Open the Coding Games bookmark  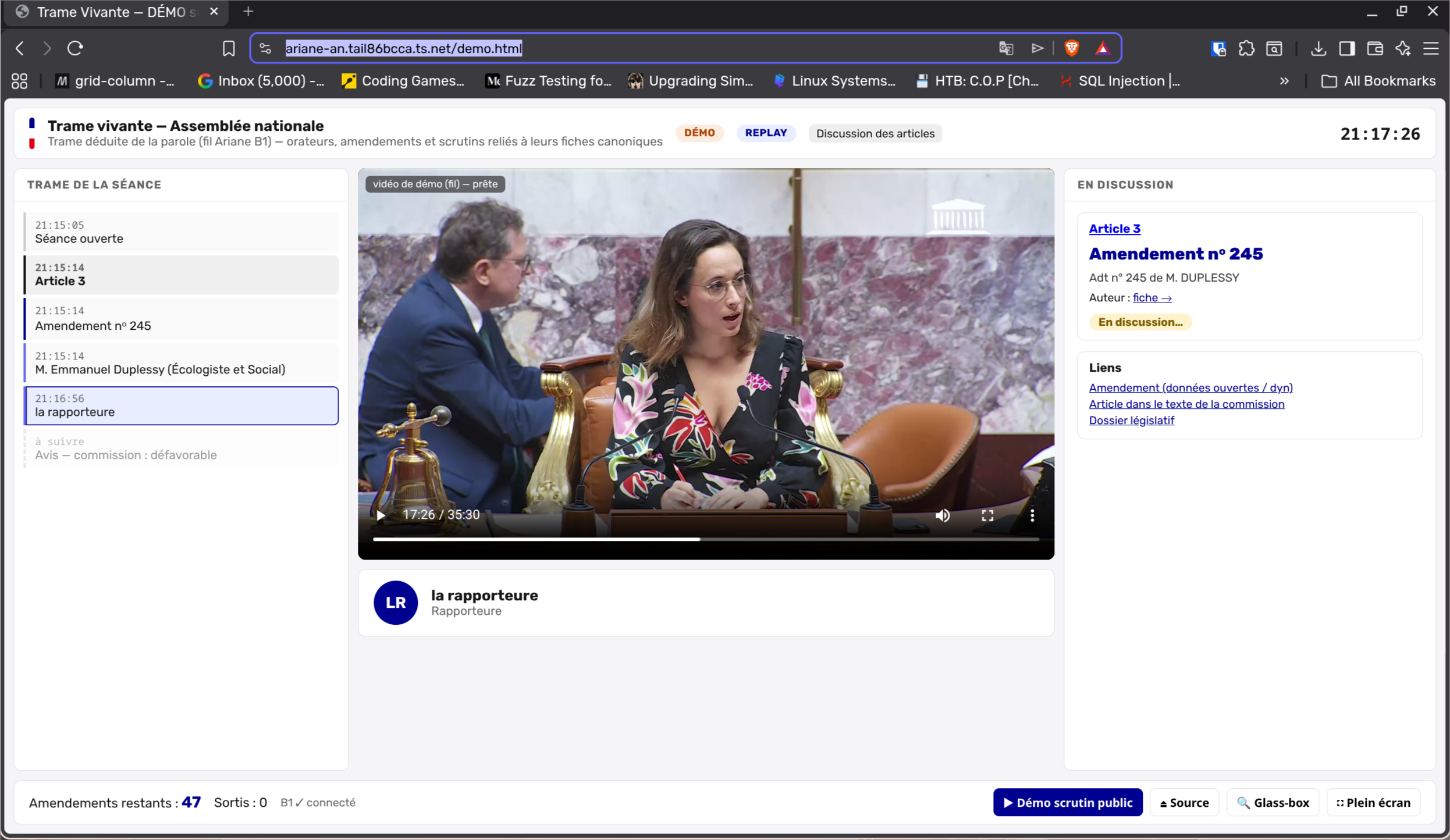(x=403, y=81)
